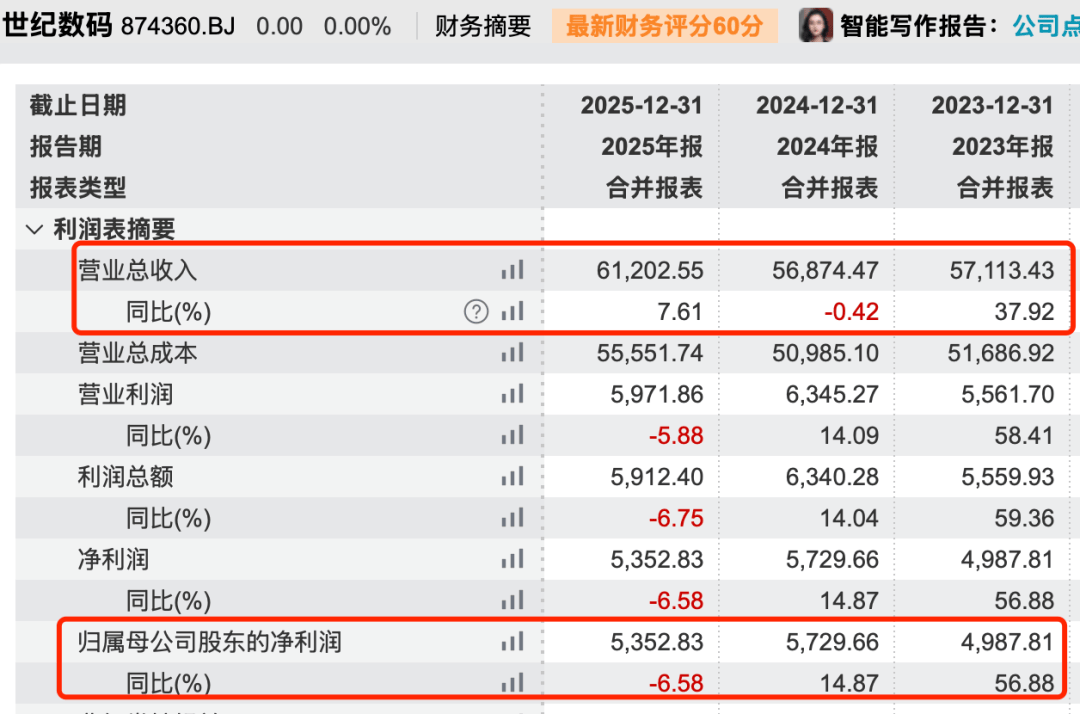Image resolution: width=1080 pixels, height=714 pixels.
Task: Collapse the 利润表摘要 section
Action: pos(34,229)
